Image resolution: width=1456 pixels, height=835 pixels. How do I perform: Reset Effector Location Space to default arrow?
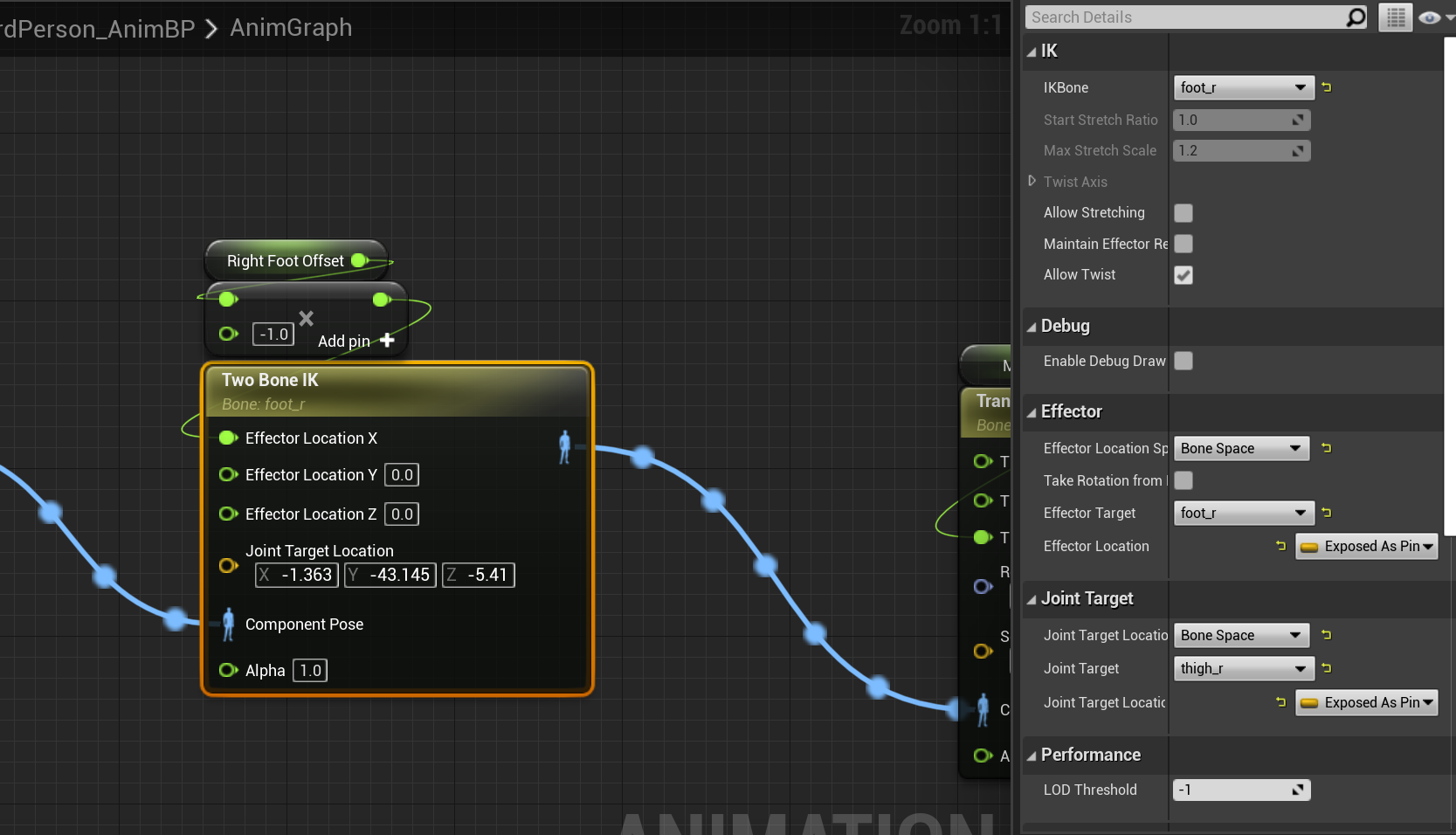pyautogui.click(x=1327, y=448)
